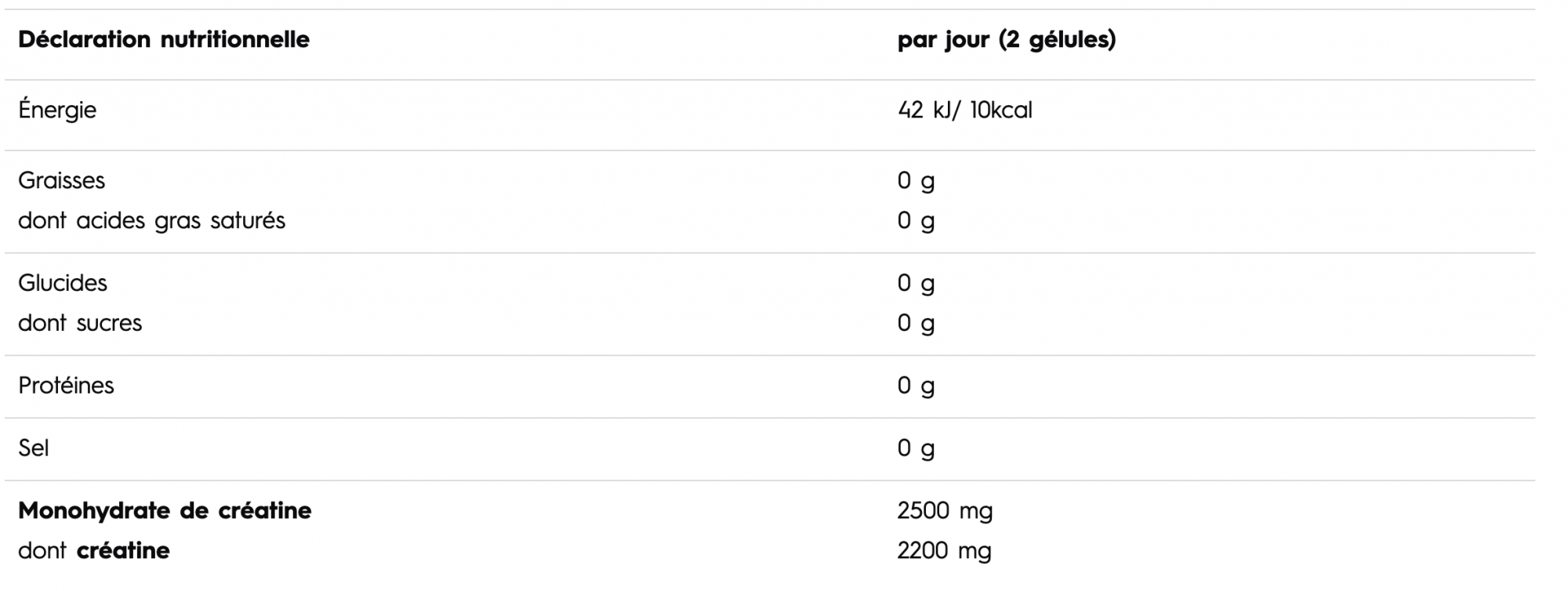
Task: Click the Protéines row label
Action: (x=66, y=386)
